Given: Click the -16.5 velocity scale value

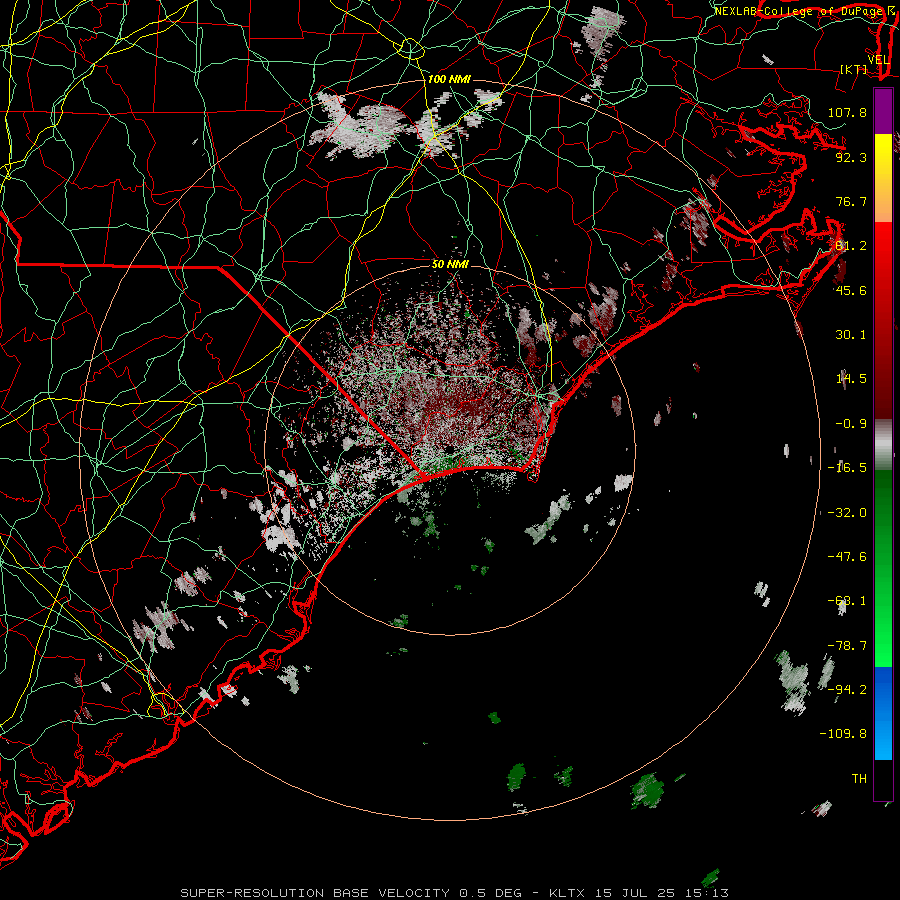Looking at the screenshot, I should coord(847,468).
